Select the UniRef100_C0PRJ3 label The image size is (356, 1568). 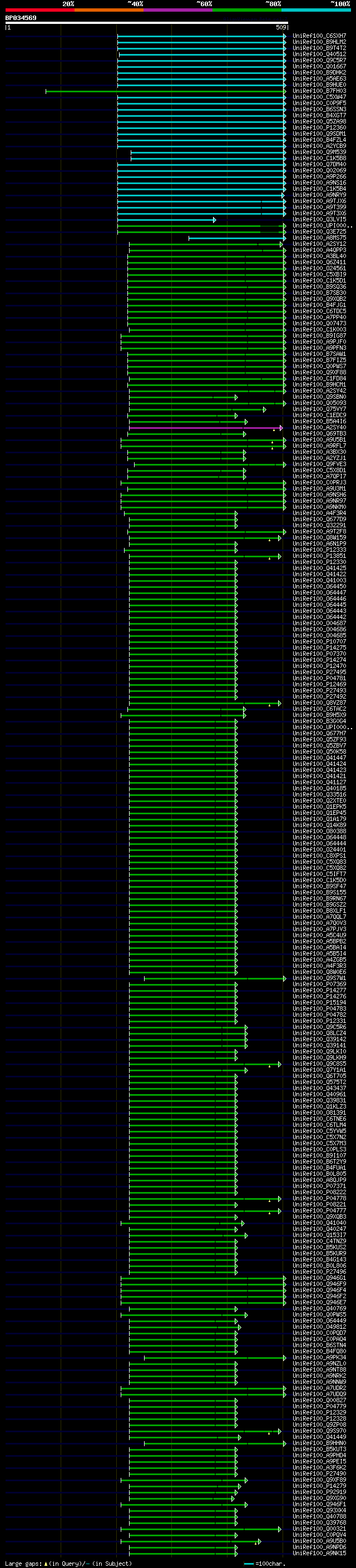pos(319,483)
